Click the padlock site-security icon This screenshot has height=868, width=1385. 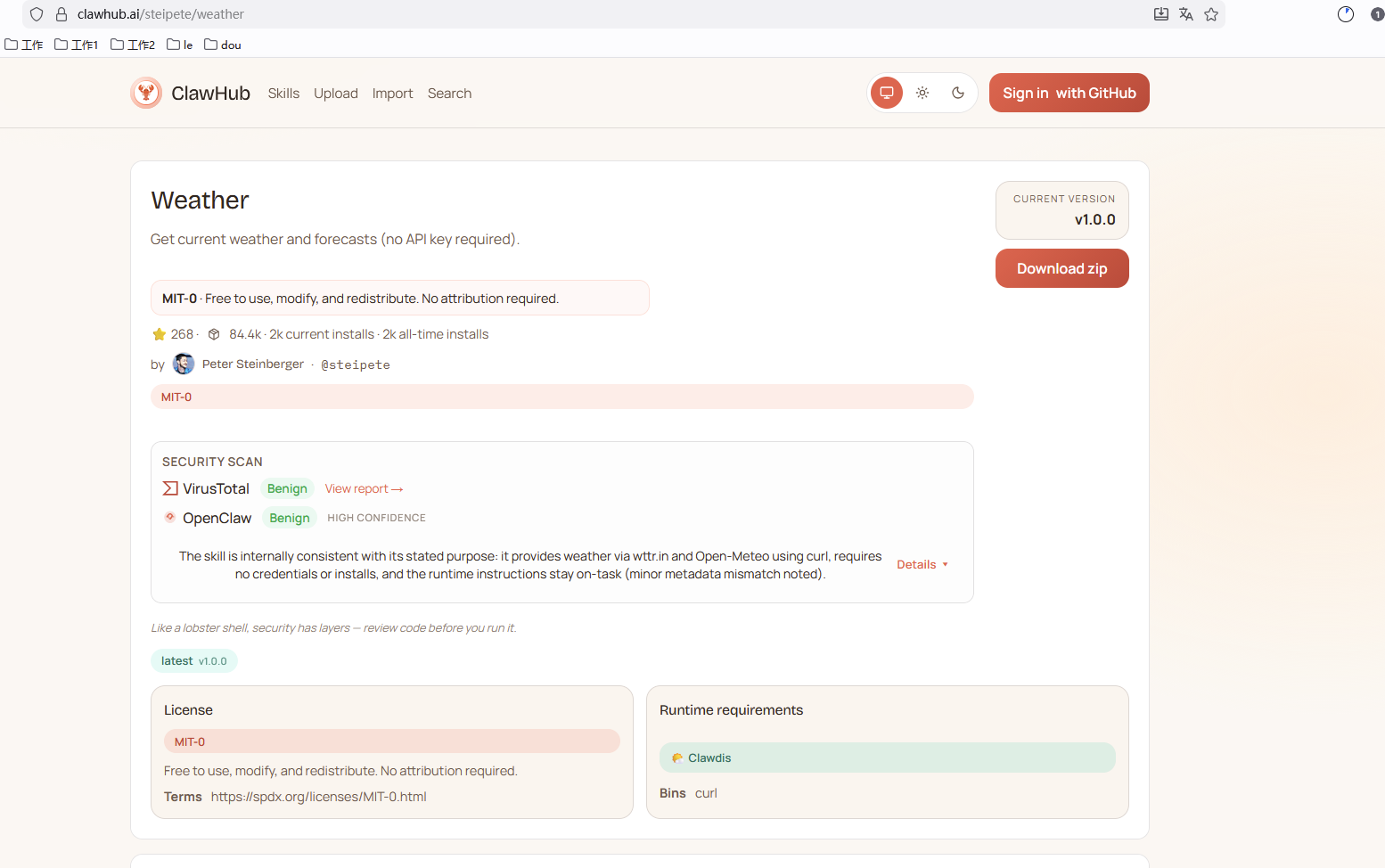pos(61,14)
